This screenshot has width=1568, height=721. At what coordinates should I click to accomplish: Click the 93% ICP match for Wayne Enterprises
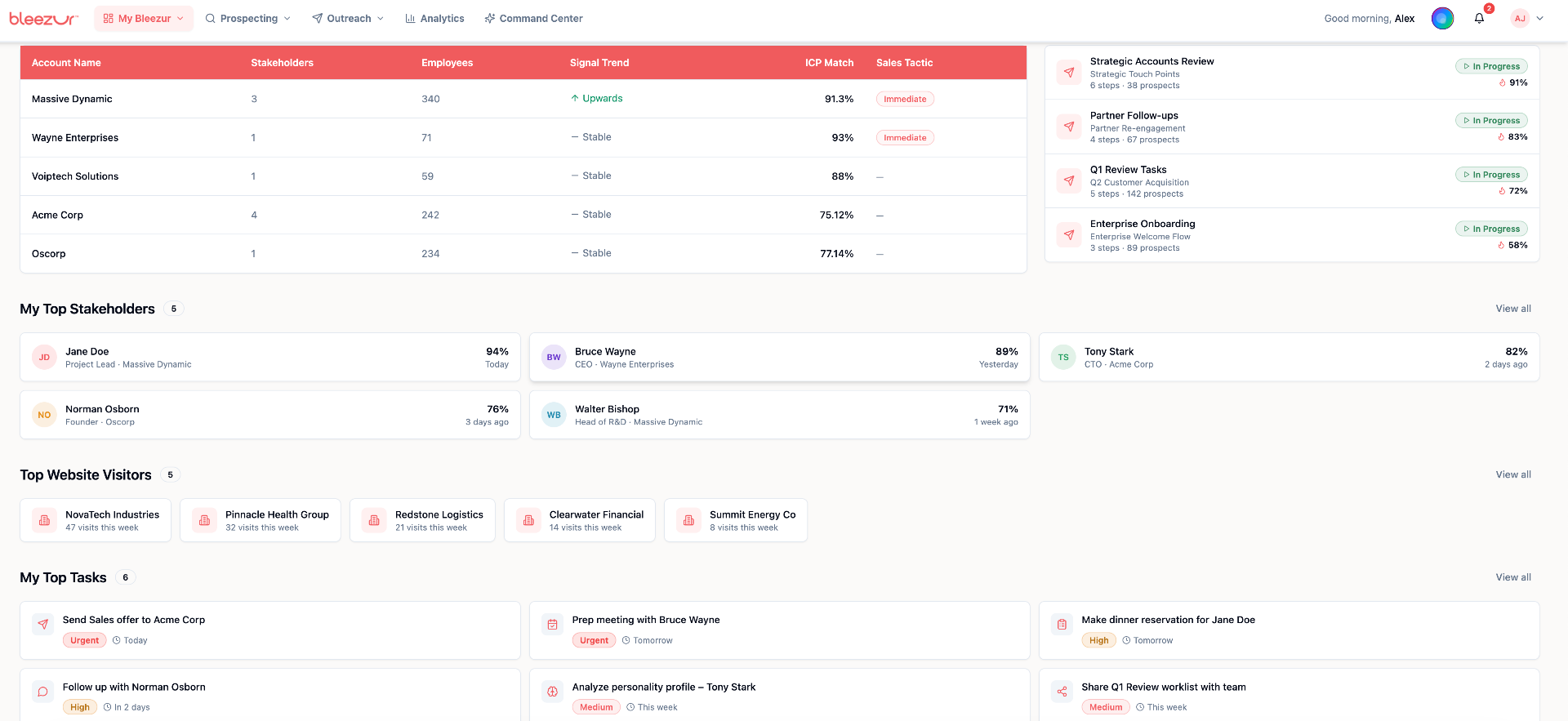(x=842, y=137)
